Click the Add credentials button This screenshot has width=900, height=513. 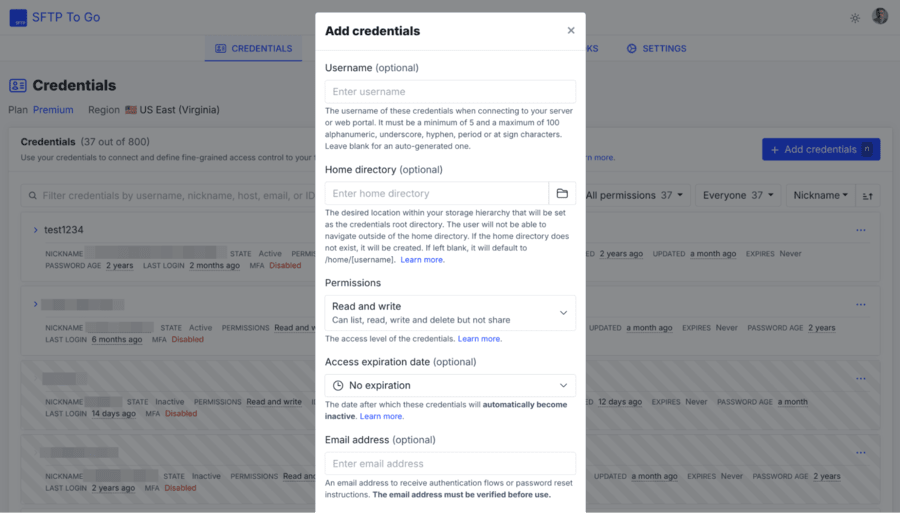tap(820, 150)
